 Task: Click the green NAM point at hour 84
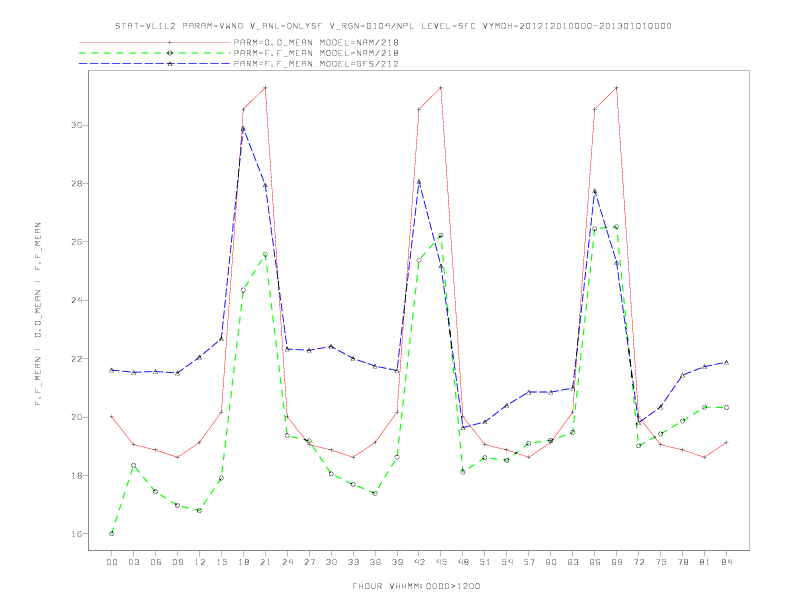[x=726, y=407]
